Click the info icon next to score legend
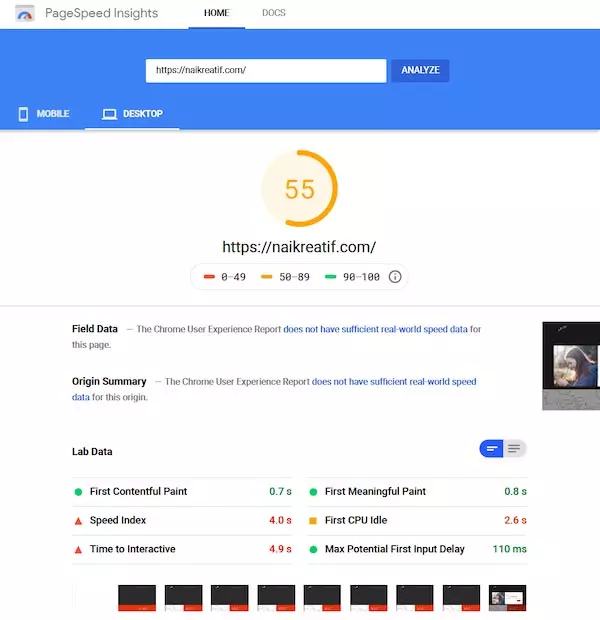This screenshot has width=600, height=620. tap(395, 277)
